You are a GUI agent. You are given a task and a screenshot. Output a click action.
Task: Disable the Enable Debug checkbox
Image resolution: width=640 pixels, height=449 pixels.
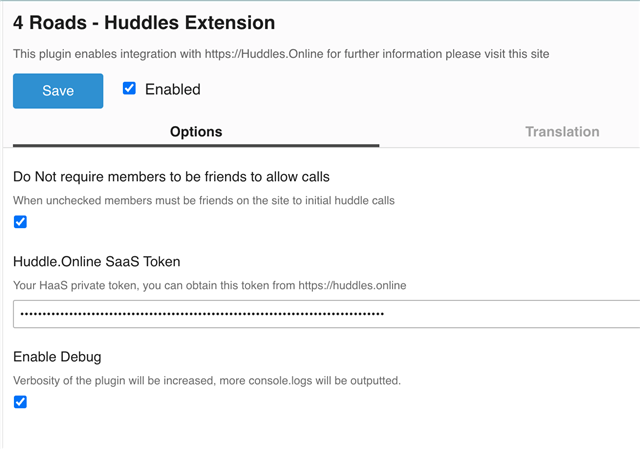point(20,402)
